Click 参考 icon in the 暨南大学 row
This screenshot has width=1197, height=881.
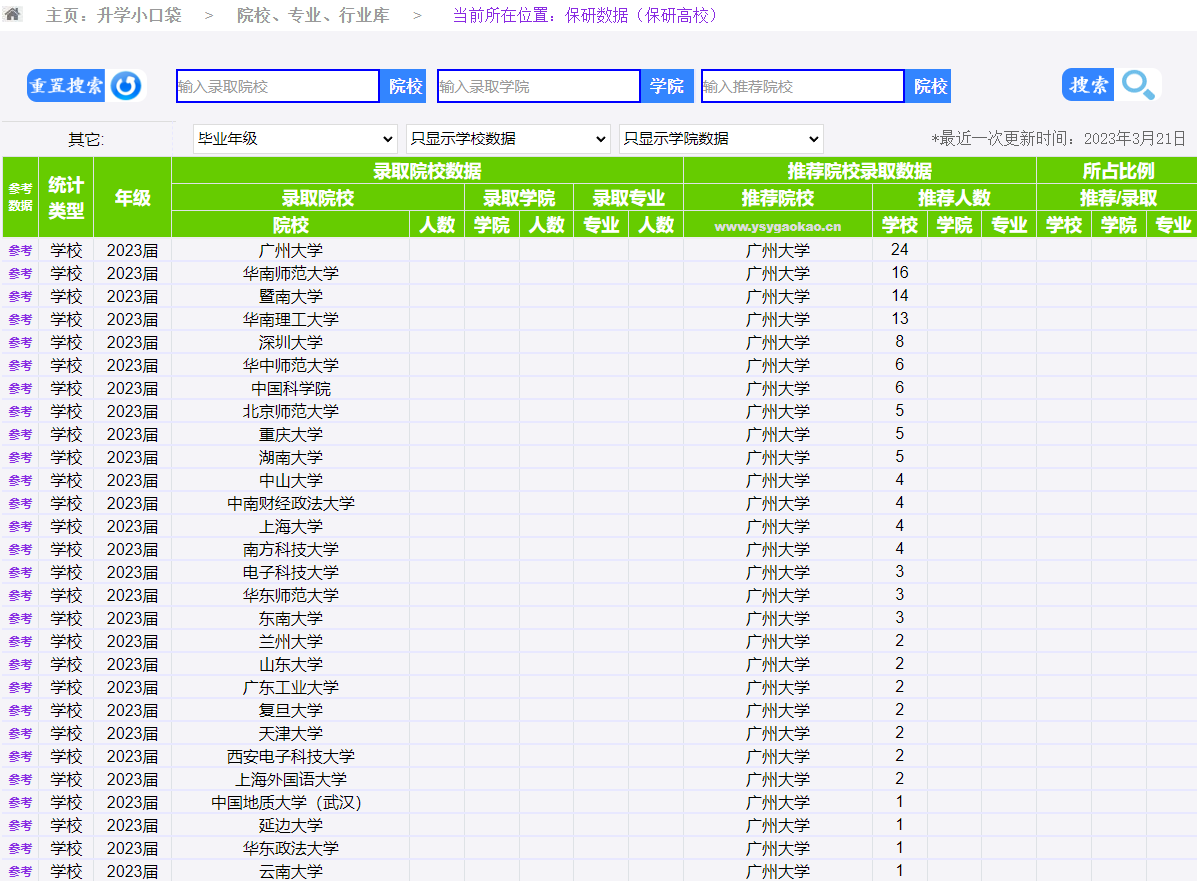20,296
